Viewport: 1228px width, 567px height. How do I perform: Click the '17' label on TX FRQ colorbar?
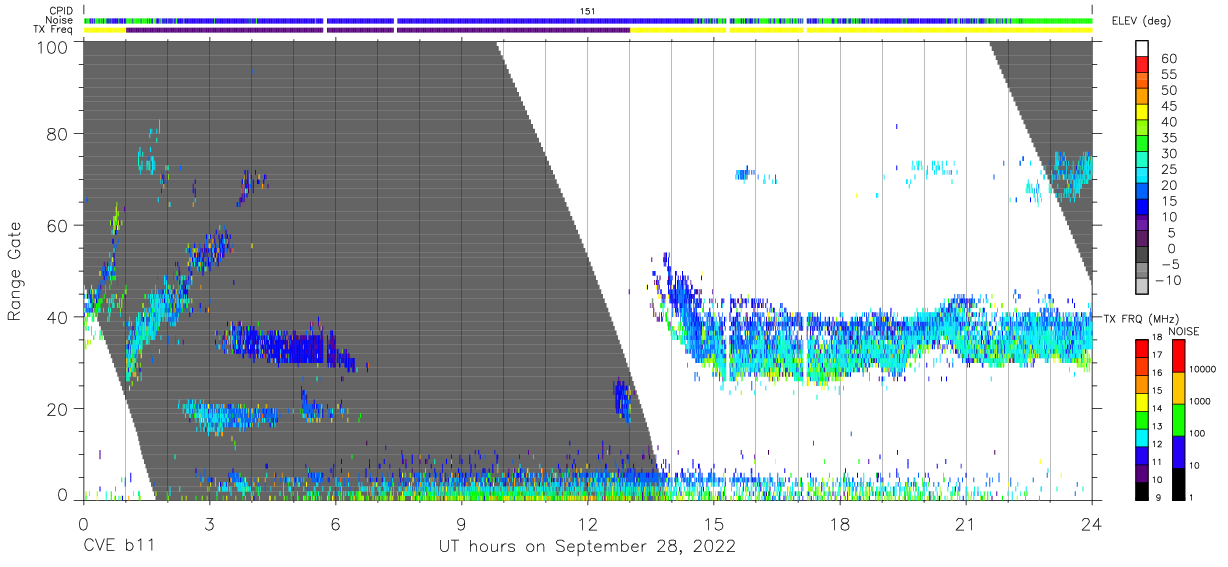click(x=1159, y=356)
